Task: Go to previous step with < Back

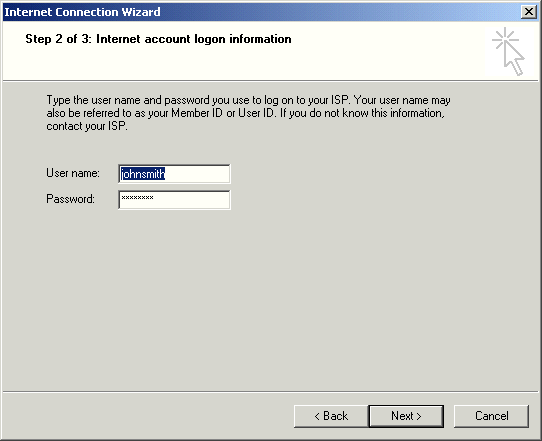Action: click(x=331, y=416)
